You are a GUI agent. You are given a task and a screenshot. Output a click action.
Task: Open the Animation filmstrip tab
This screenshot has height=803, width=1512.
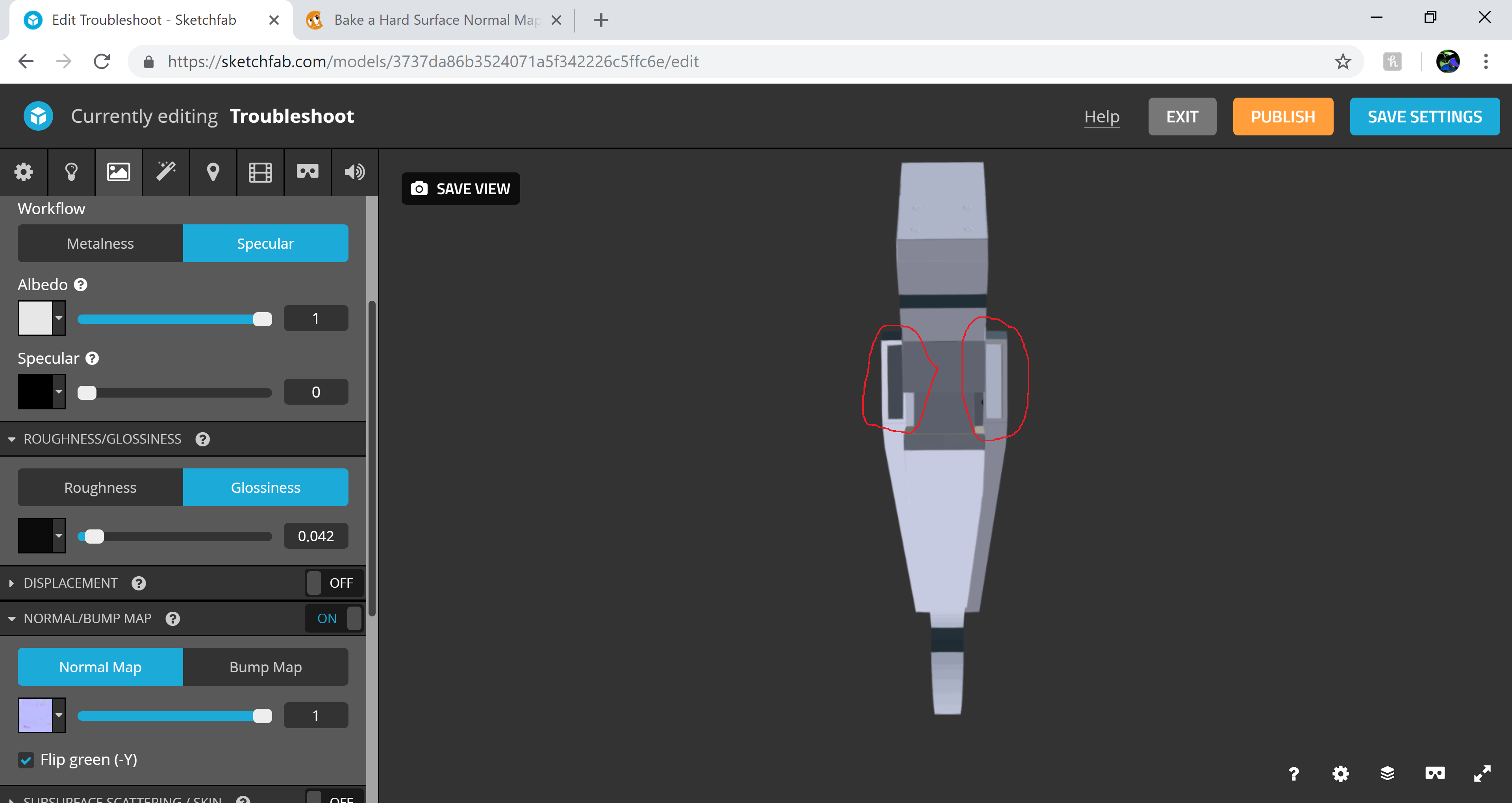pos(260,172)
